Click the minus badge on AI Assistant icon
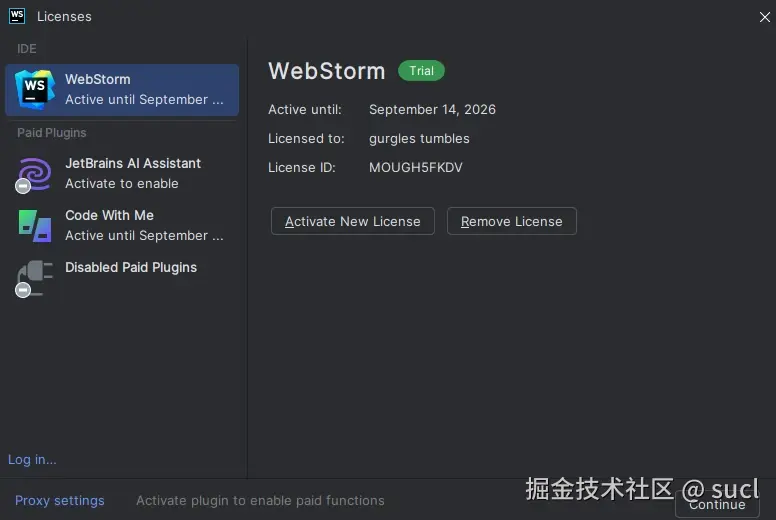 coord(23,186)
